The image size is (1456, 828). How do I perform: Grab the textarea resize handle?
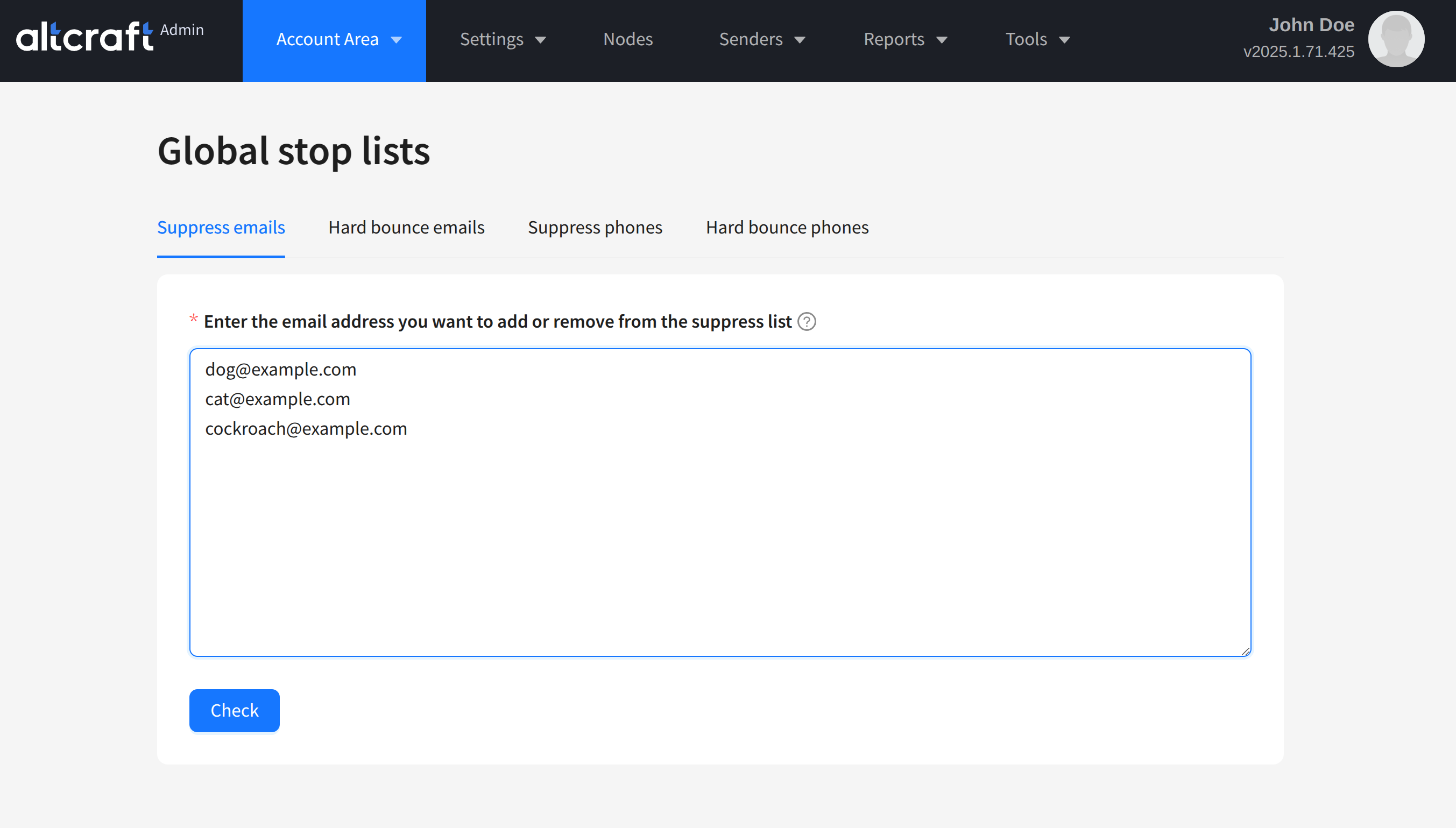pos(1246,652)
